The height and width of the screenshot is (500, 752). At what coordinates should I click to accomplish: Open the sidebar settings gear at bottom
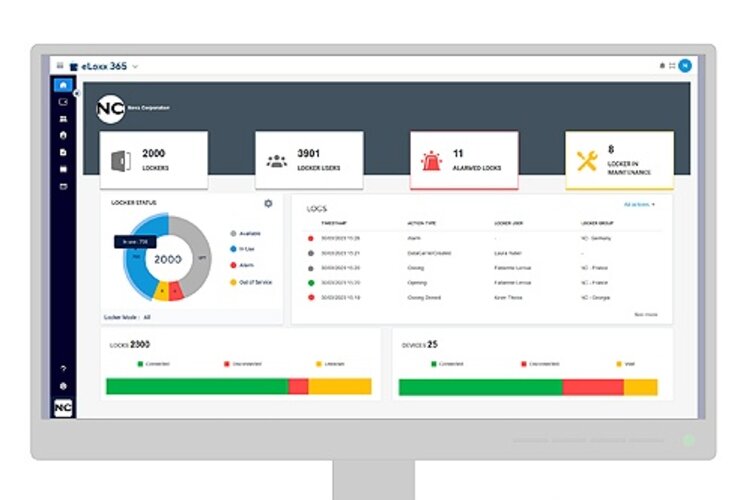63,385
